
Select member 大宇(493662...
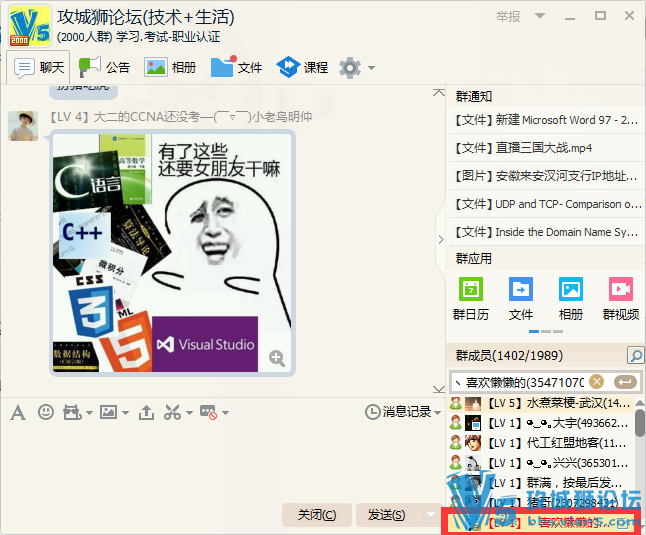[541, 423]
